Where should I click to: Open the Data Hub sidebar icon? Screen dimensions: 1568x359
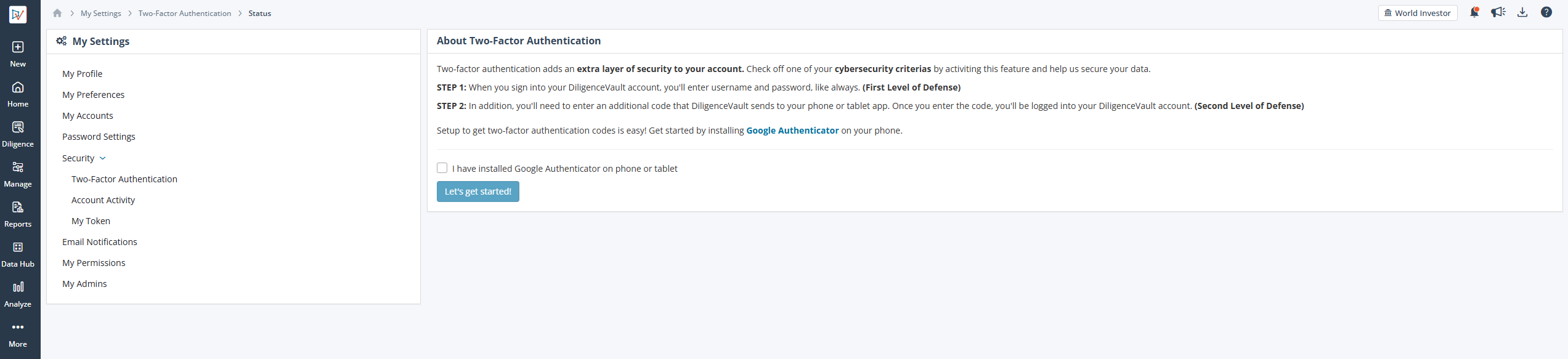click(18, 254)
